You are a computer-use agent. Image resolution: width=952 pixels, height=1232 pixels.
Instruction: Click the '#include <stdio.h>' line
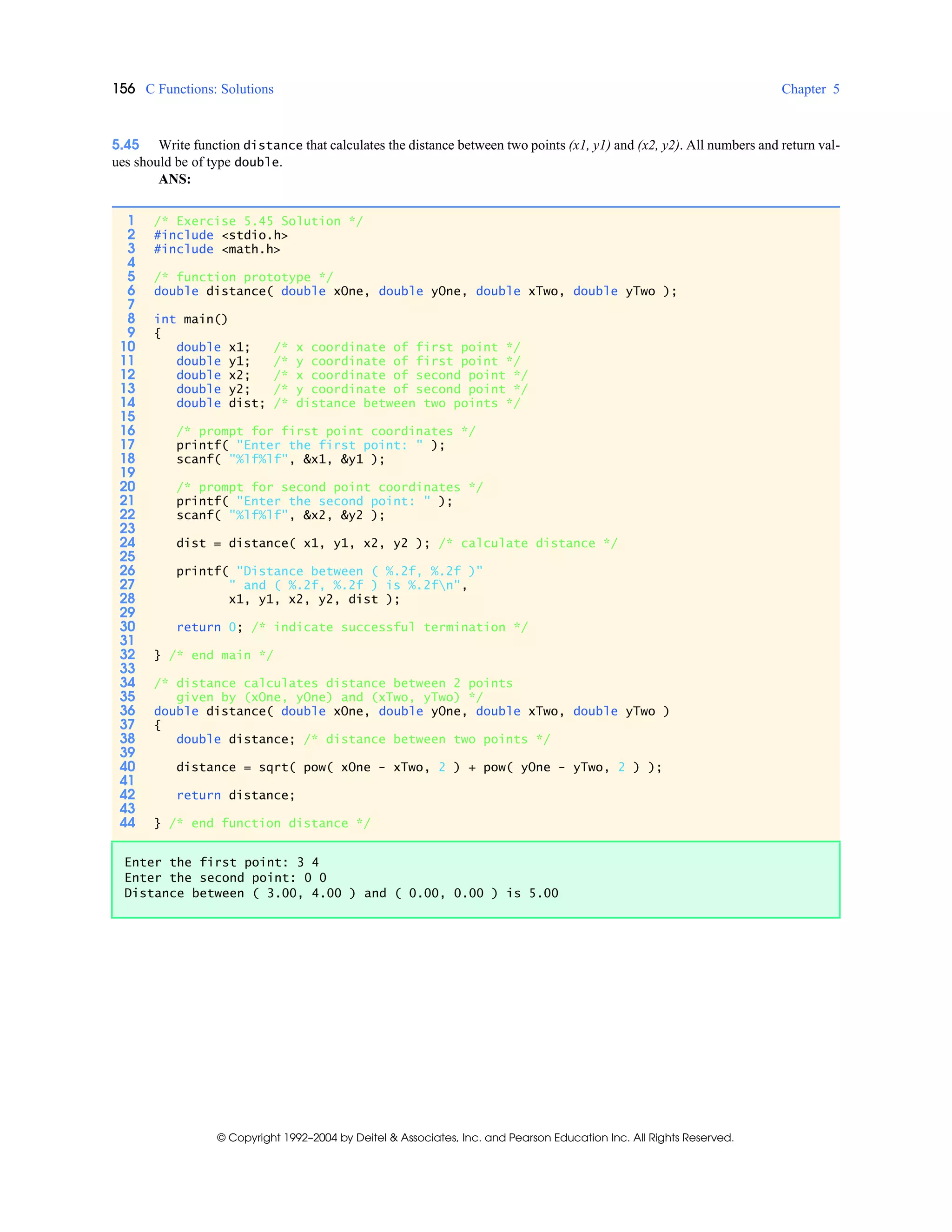click(220, 235)
